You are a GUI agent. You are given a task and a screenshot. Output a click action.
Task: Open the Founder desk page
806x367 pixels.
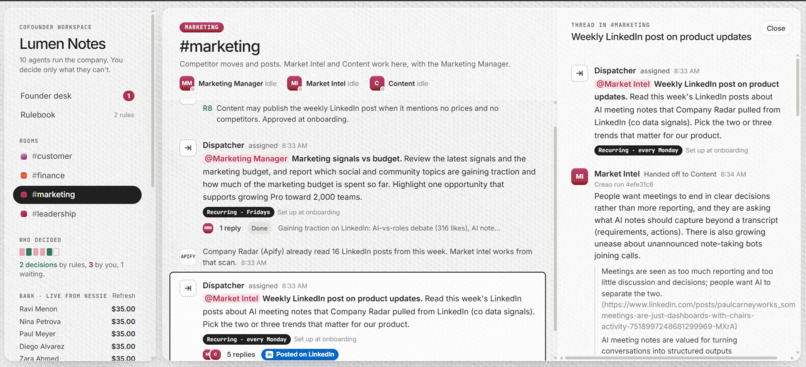tap(77, 96)
